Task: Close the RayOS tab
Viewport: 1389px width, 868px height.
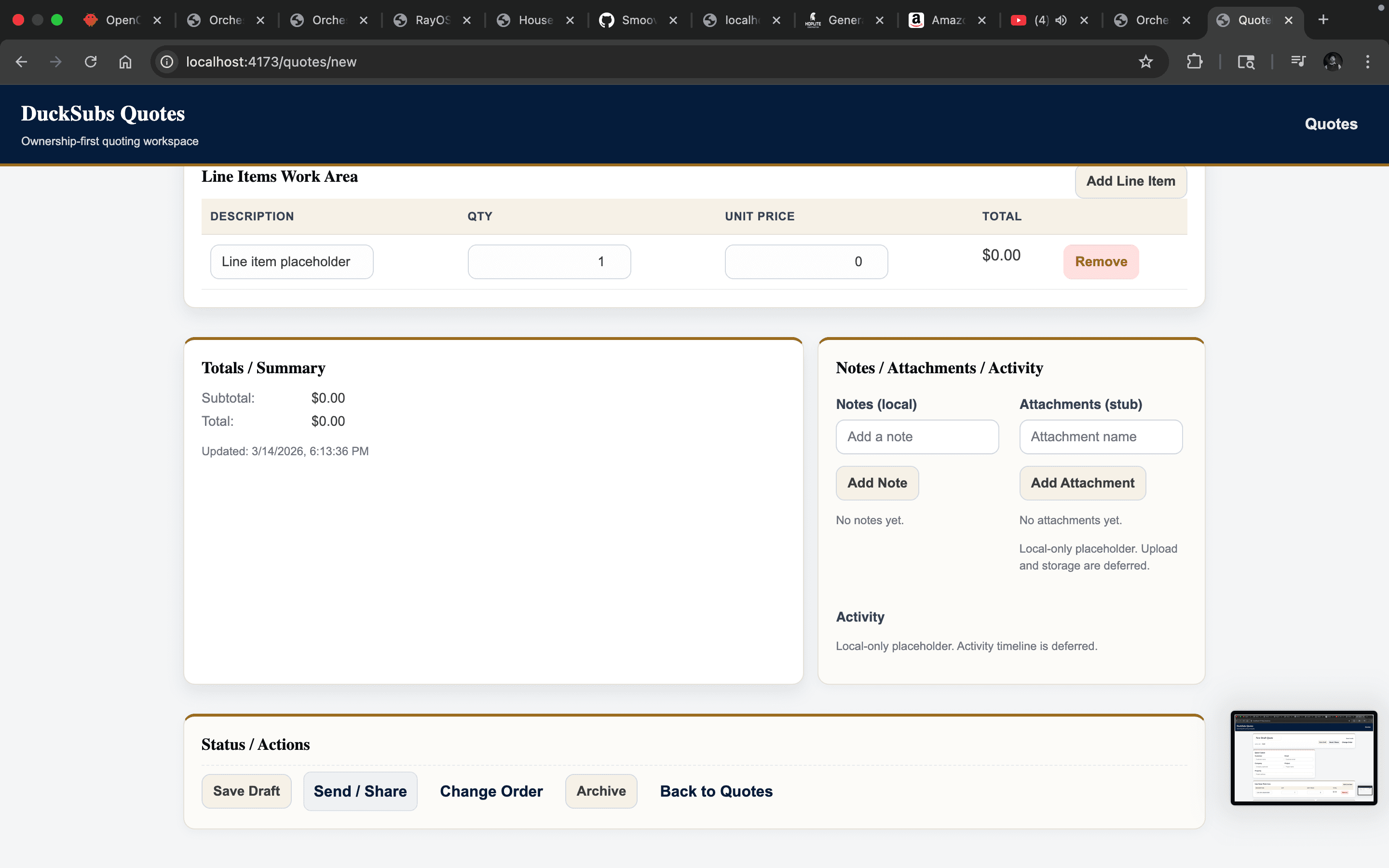Action: [x=467, y=20]
